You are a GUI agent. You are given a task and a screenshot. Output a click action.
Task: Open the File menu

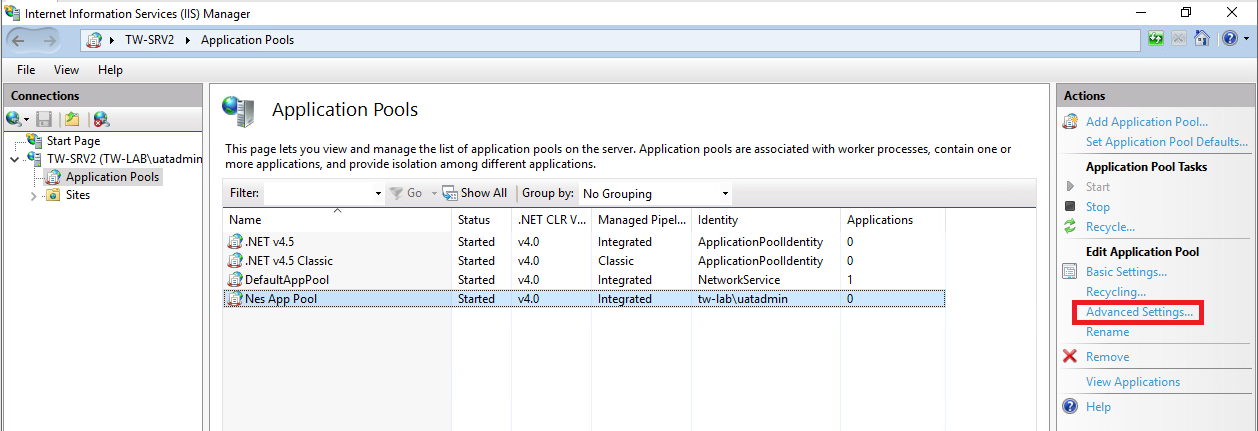tap(26, 70)
